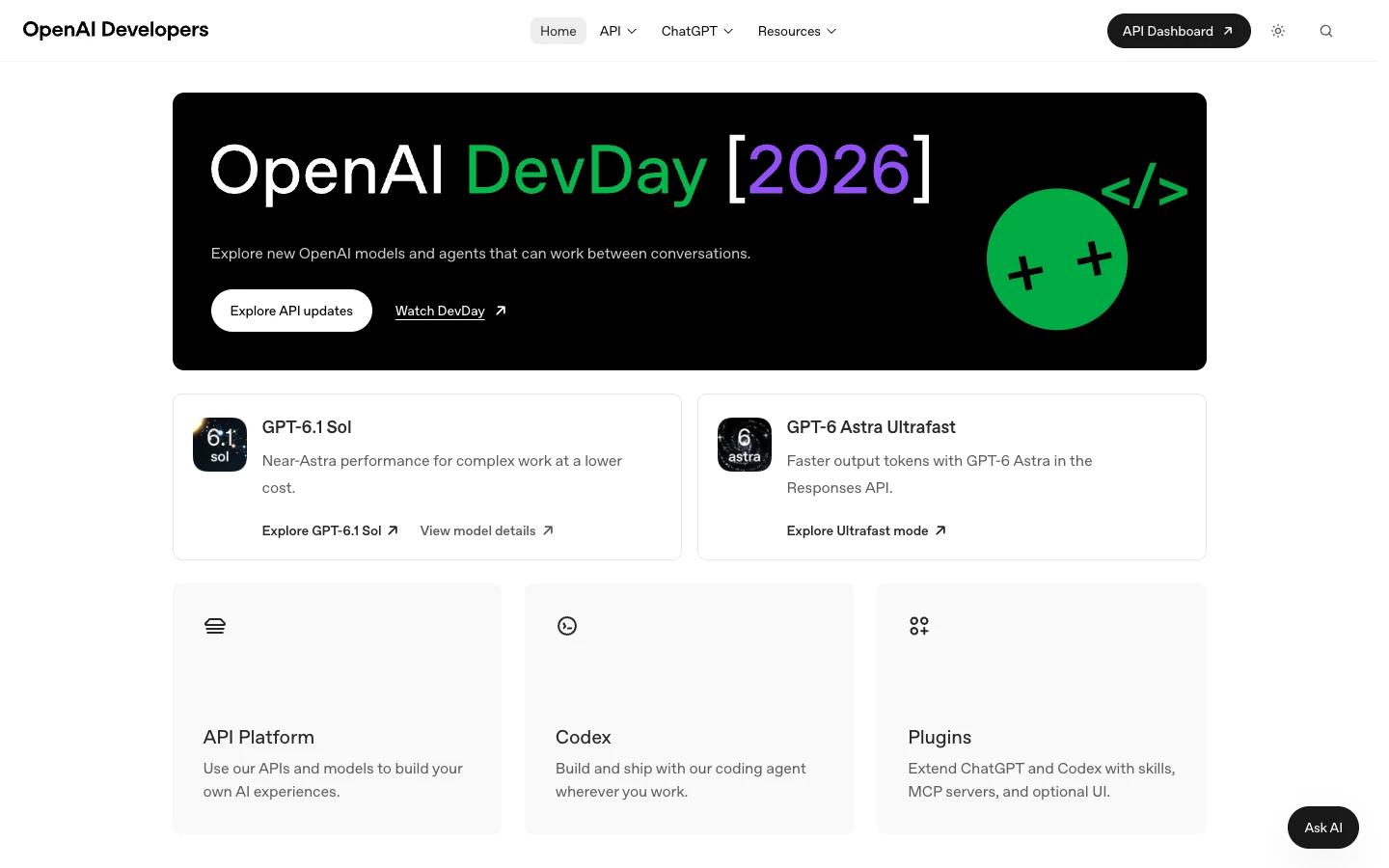
Task: Click the OpenAI DevDay [2026] headline
Action: pos(571,171)
